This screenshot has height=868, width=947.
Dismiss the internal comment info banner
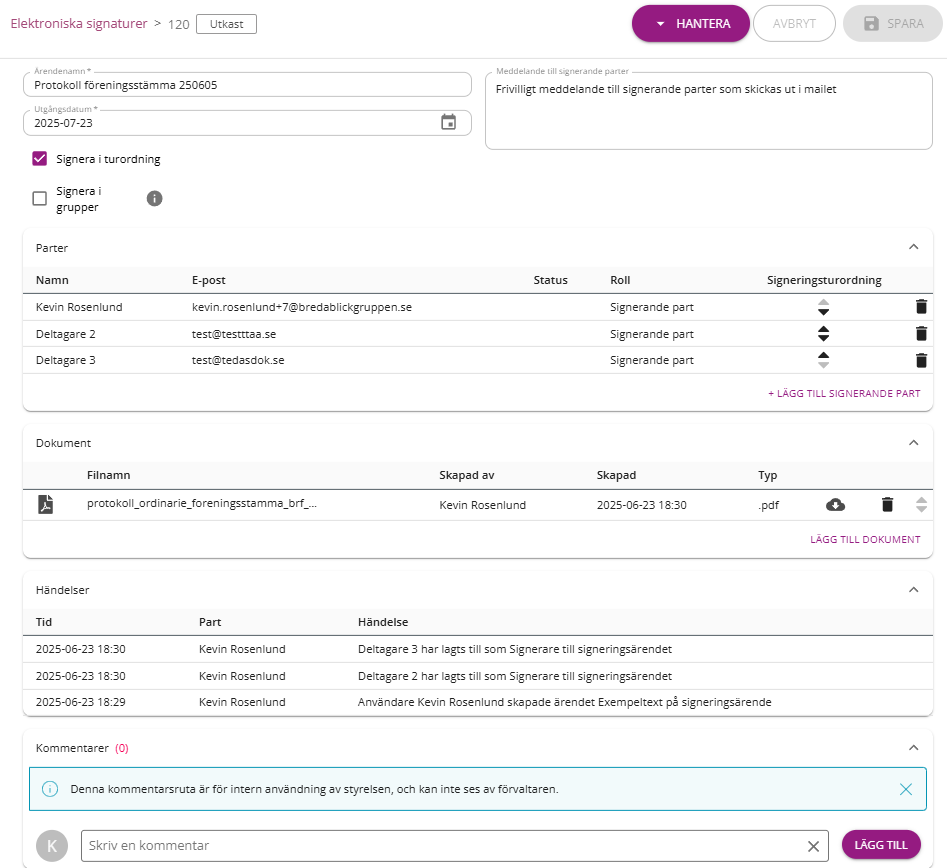905,789
